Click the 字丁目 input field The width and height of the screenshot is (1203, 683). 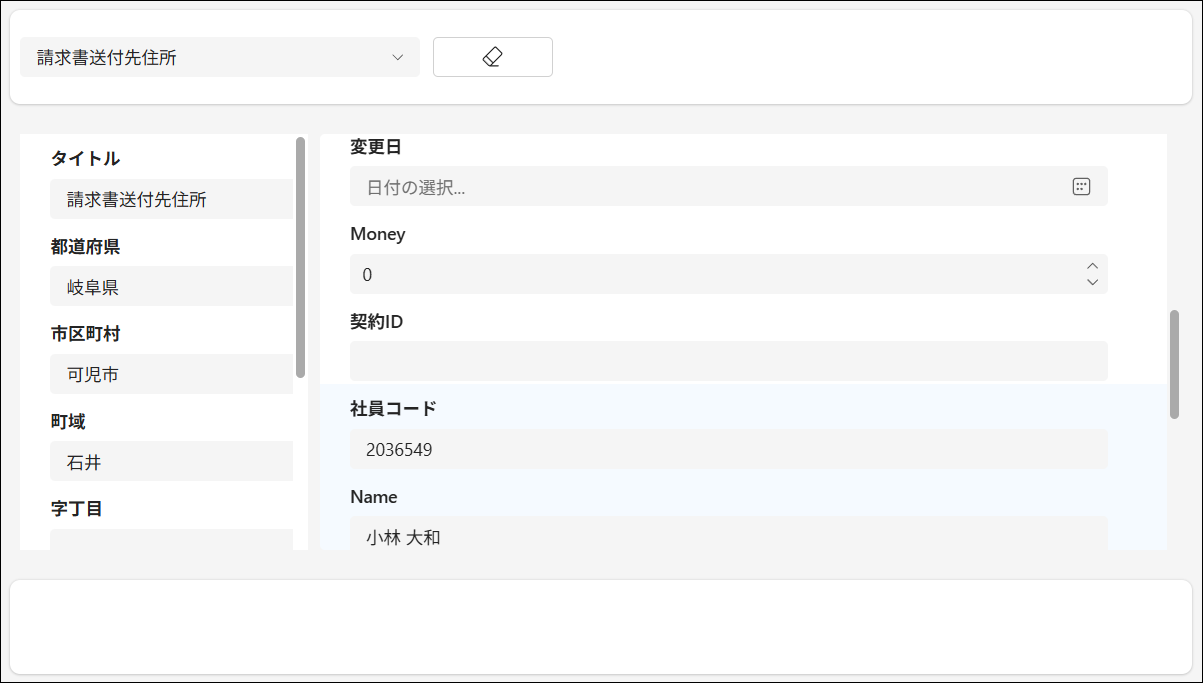point(171,540)
